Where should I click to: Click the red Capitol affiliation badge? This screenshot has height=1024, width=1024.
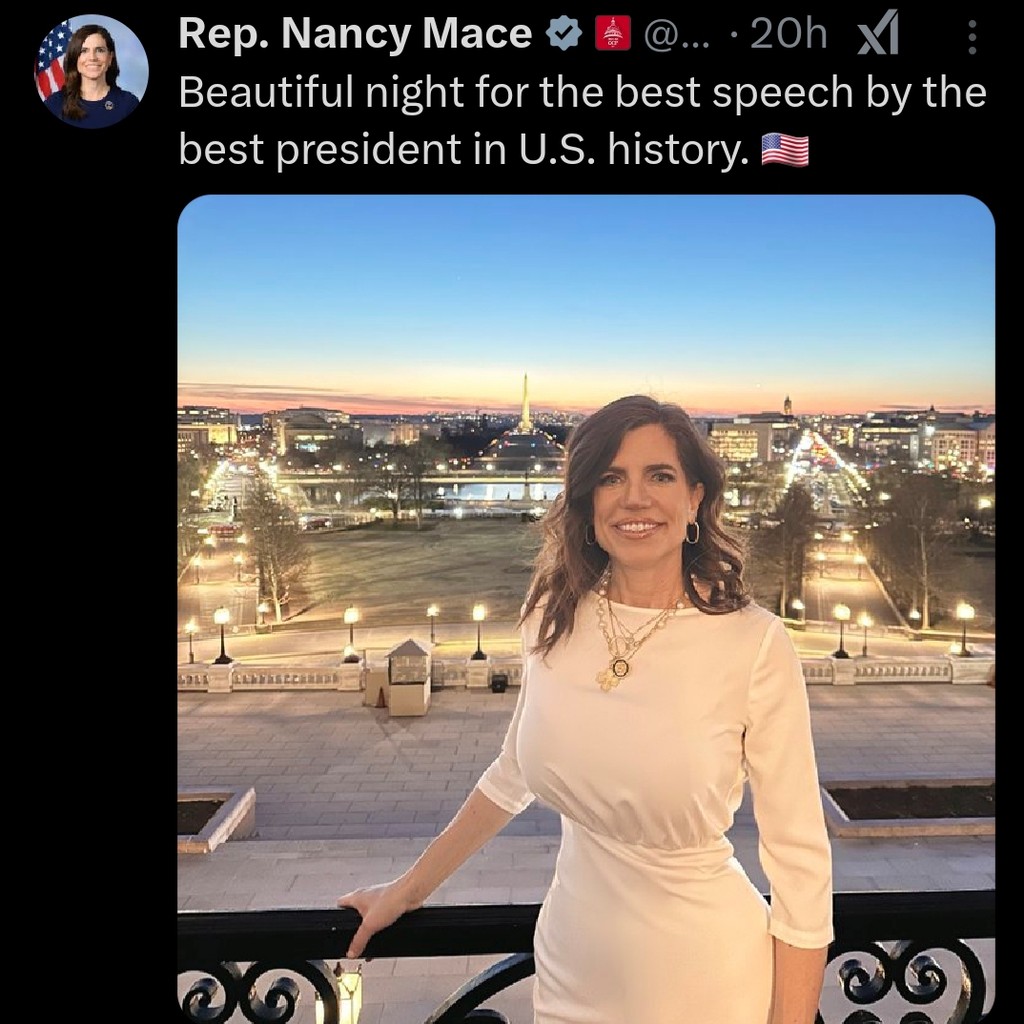coord(613,33)
